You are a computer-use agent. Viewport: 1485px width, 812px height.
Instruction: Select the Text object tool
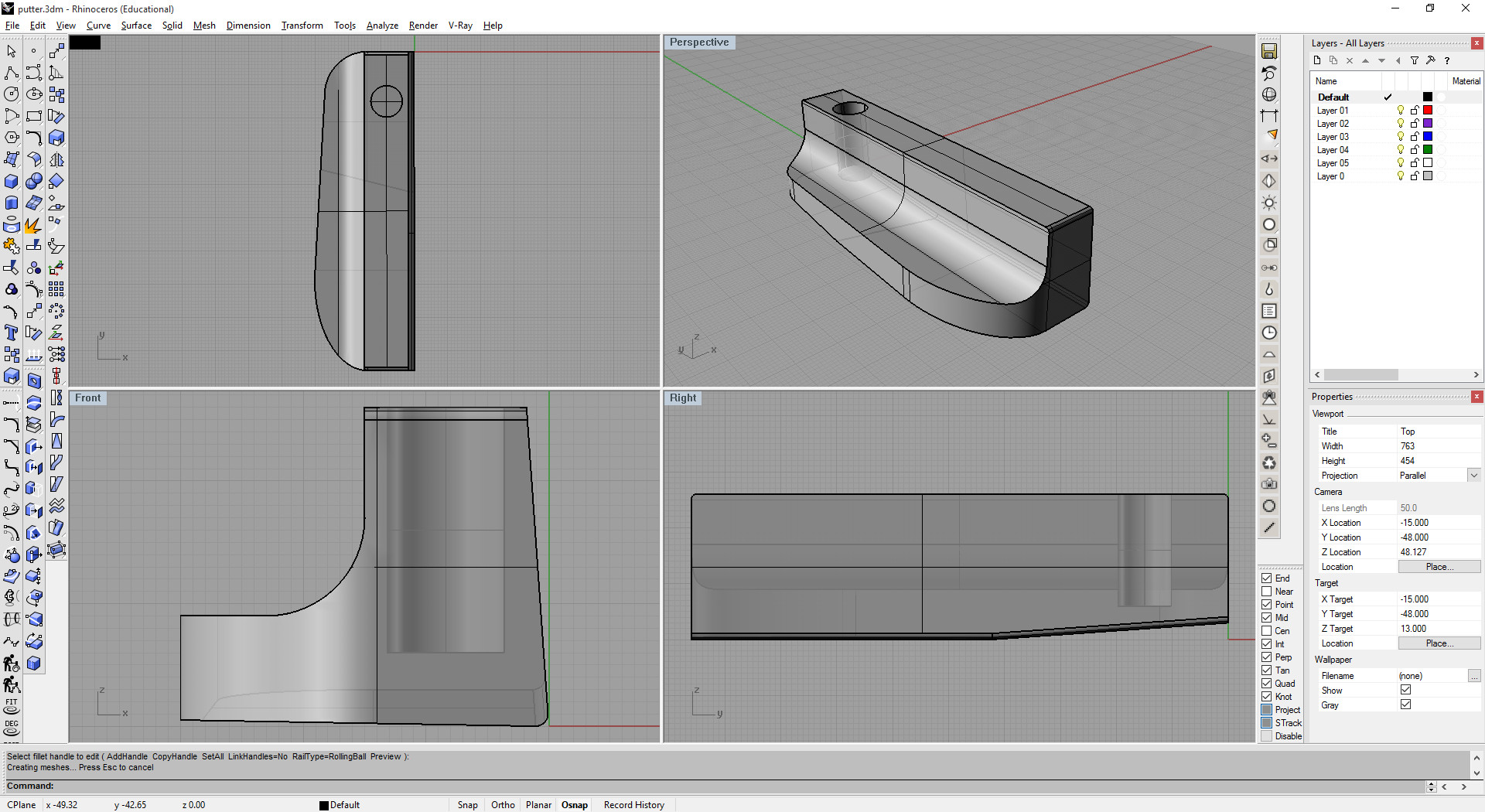12,333
